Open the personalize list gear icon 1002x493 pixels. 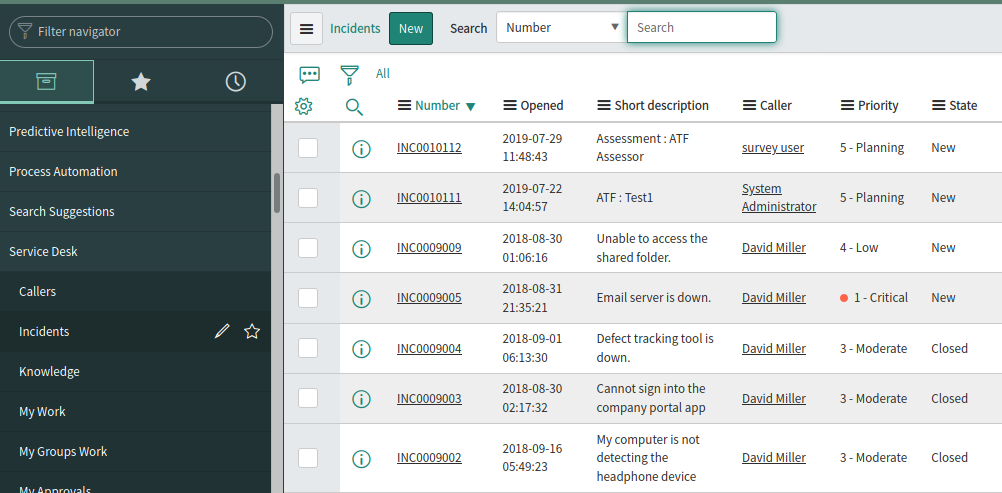coord(304,106)
